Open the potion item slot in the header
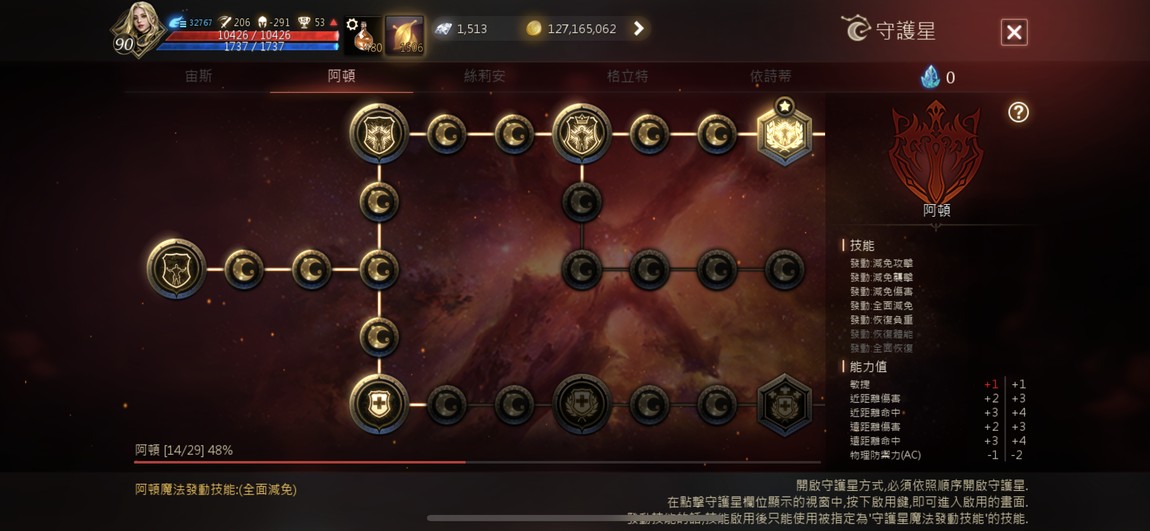This screenshot has height=531, width=1150. point(364,36)
